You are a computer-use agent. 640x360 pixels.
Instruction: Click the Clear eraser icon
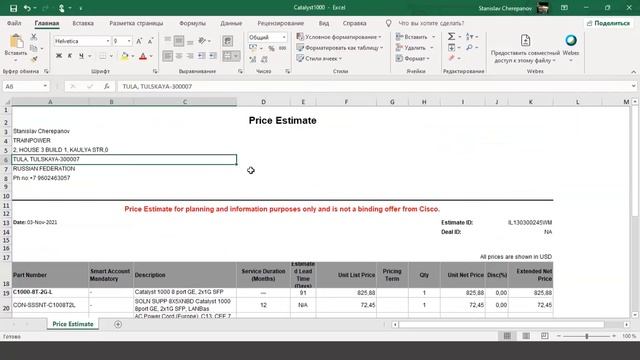tap(451, 59)
